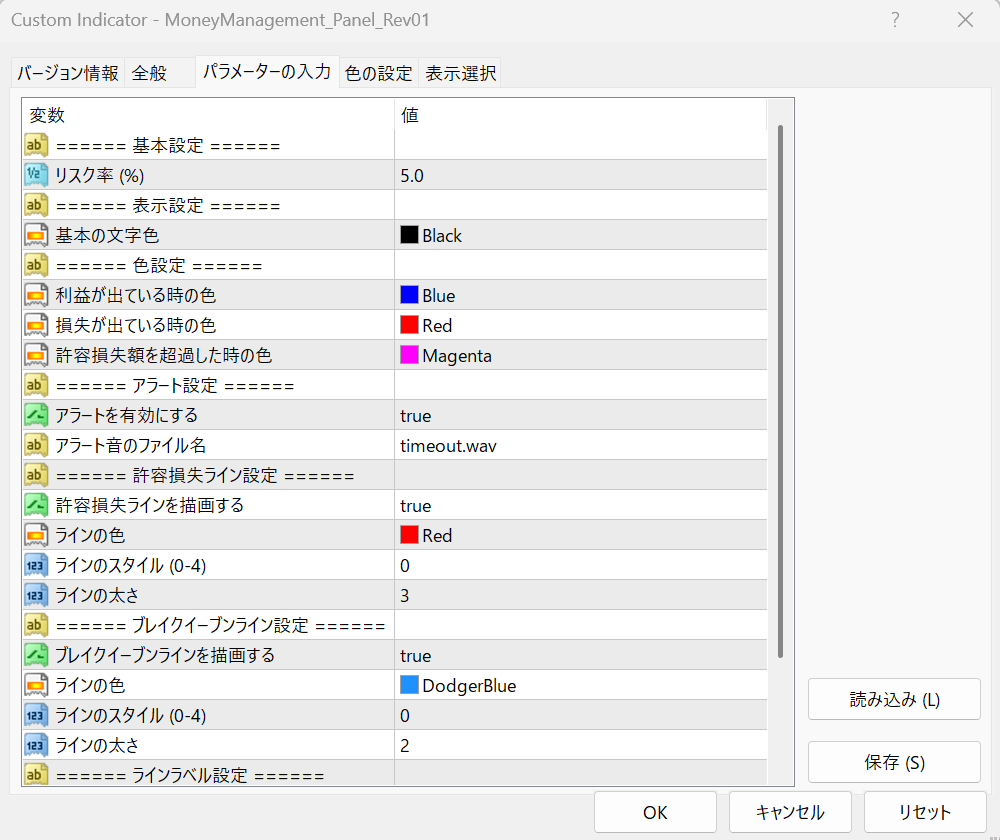Click the icon beside リスク率 (%)
Screen dimensions: 1000x840
click(36, 175)
